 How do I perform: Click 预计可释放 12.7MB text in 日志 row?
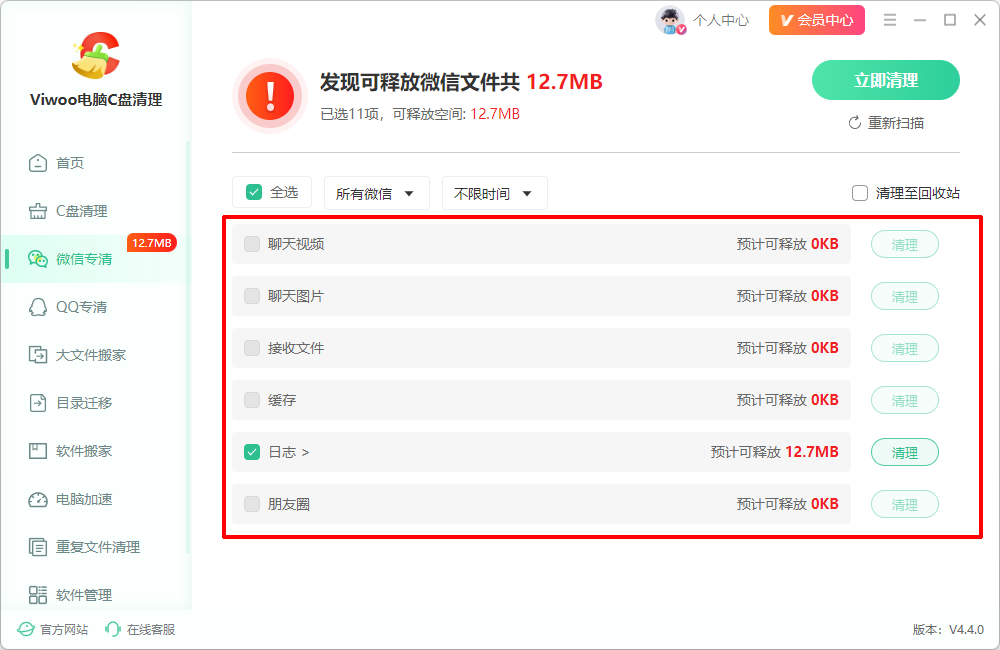(x=775, y=452)
